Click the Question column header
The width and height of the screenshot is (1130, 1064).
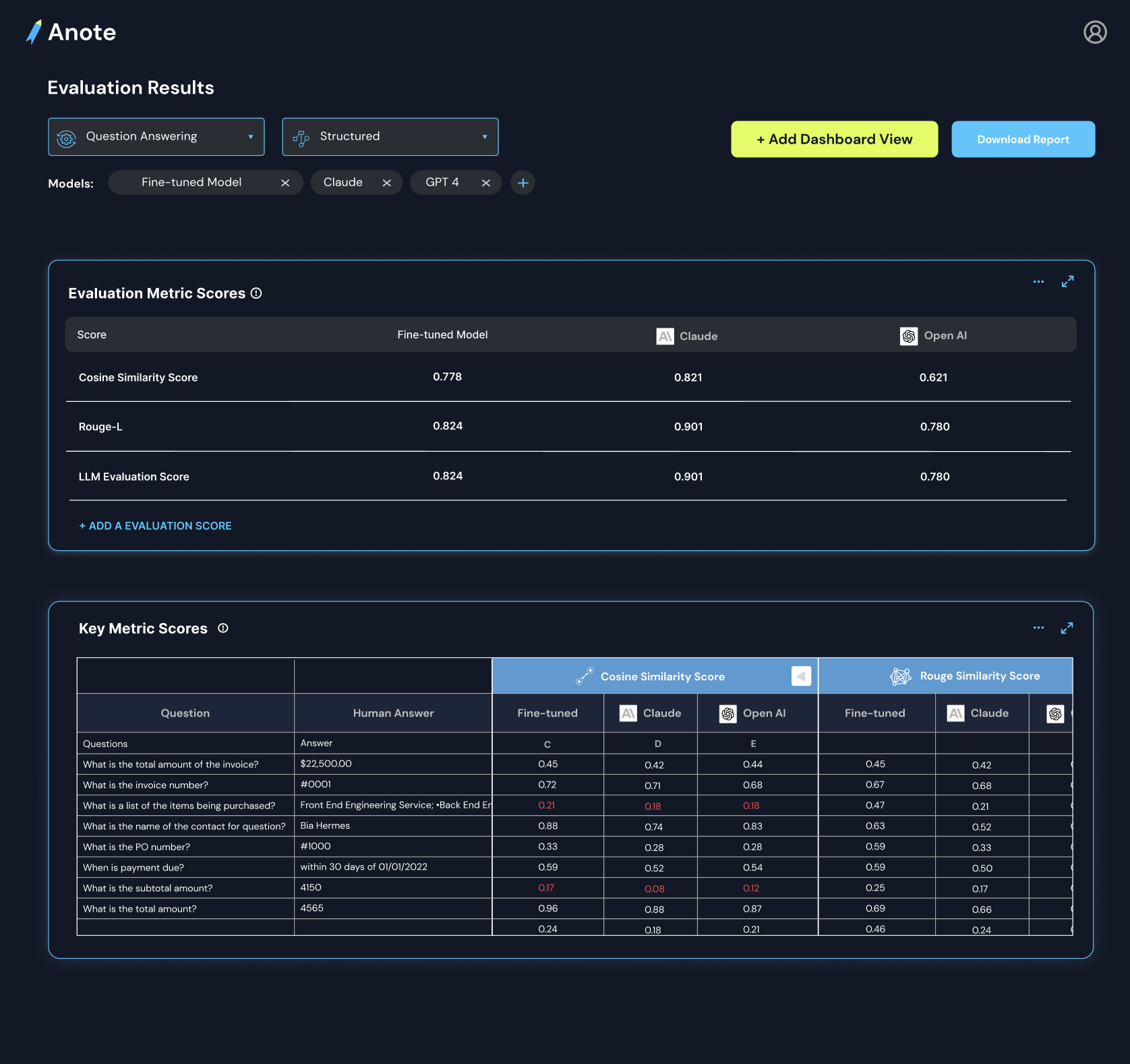pyautogui.click(x=185, y=713)
